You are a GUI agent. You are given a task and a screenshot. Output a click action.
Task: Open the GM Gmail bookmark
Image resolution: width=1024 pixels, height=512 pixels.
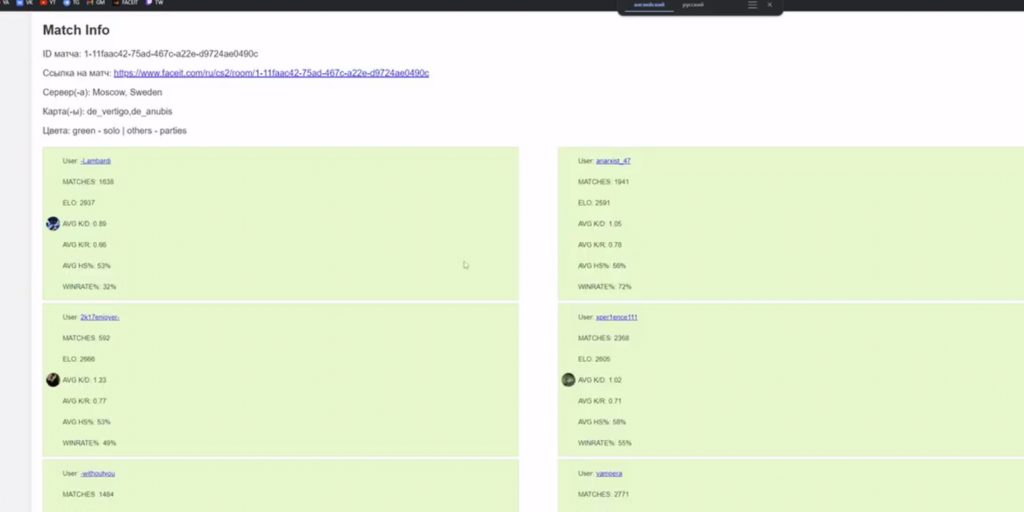95,3
